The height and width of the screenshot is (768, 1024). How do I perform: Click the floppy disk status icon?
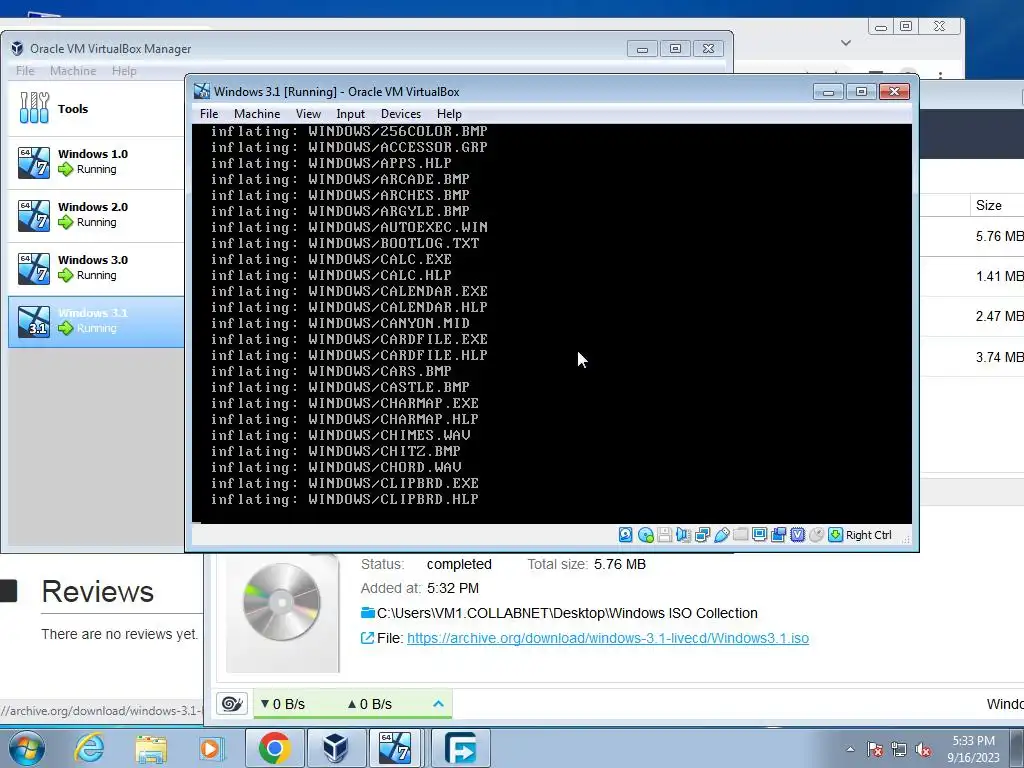[x=664, y=535]
